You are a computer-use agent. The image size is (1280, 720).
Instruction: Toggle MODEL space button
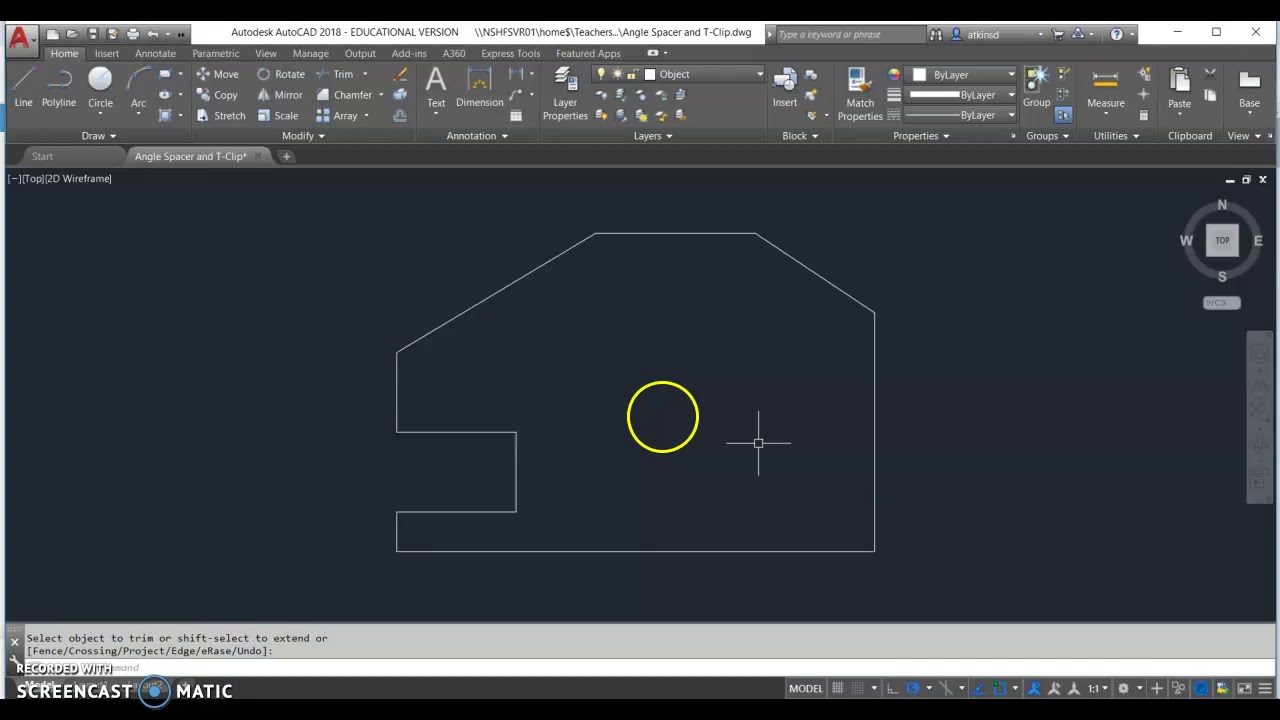[806, 688]
